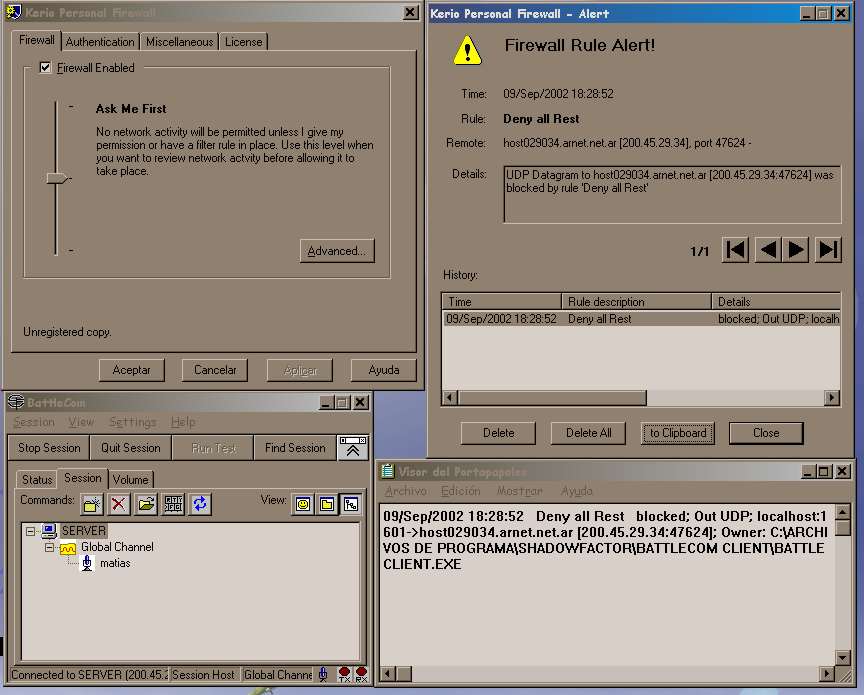This screenshot has height=695, width=864.
Task: Click the yellow warning triangle icon in Alert
Action: pyautogui.click(x=467, y=50)
